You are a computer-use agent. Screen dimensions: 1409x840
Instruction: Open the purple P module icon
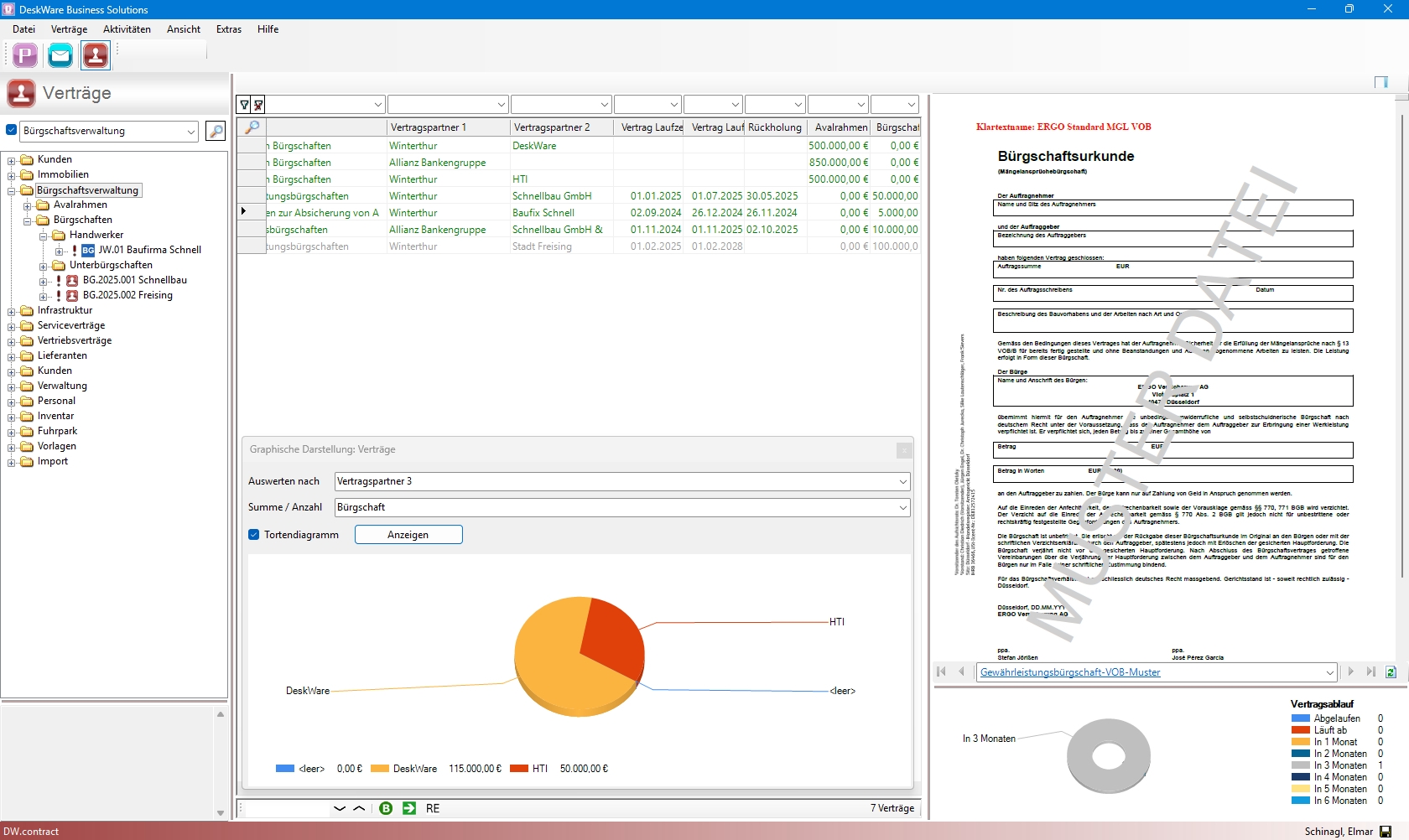[x=25, y=55]
